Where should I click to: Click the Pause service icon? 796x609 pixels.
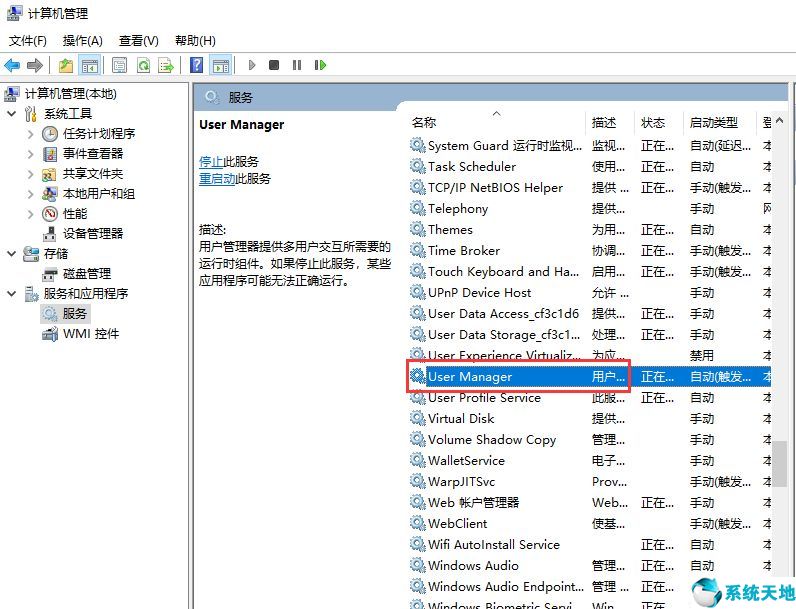tap(297, 65)
